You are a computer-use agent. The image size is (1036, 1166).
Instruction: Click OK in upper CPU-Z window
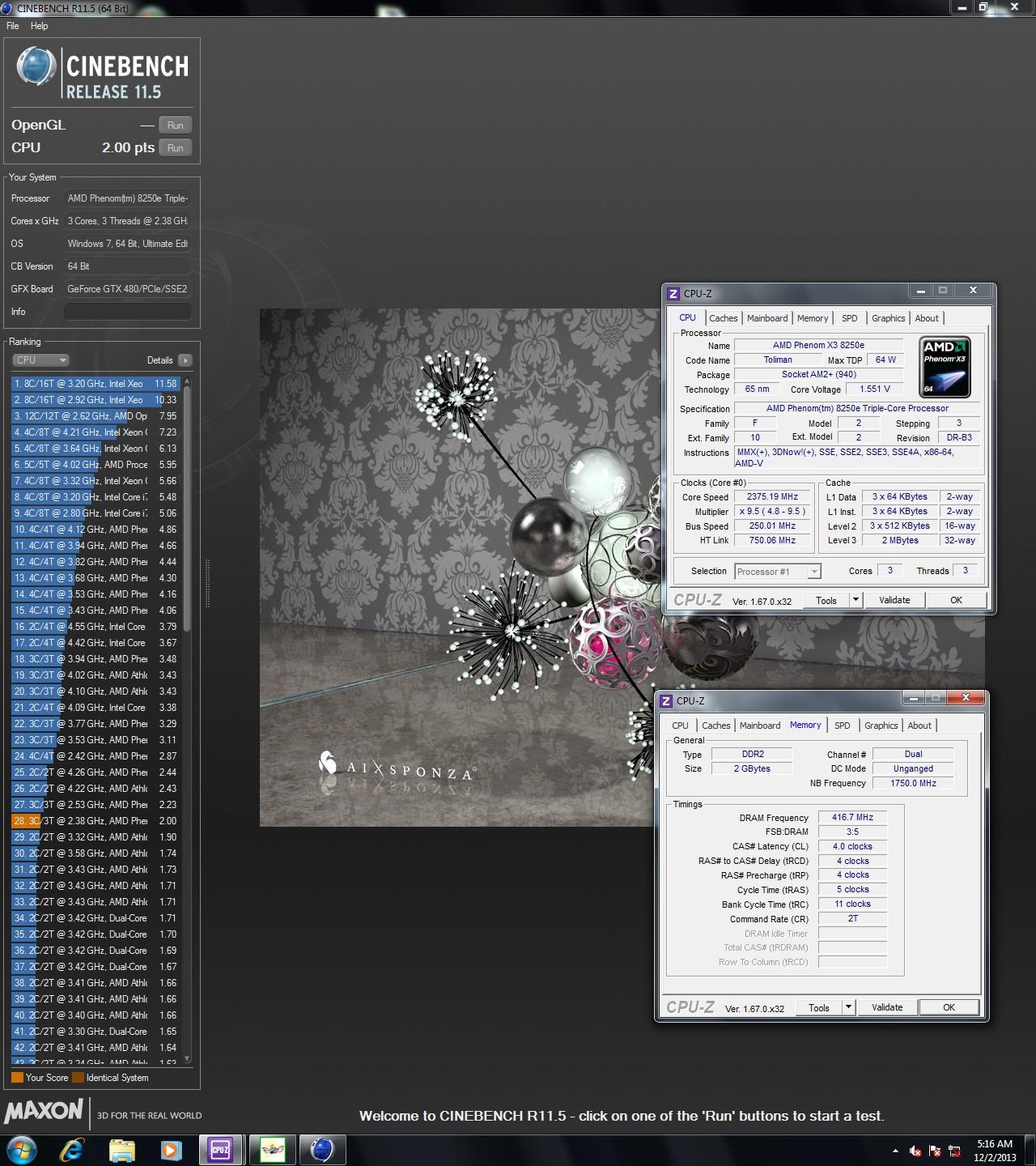coord(956,600)
